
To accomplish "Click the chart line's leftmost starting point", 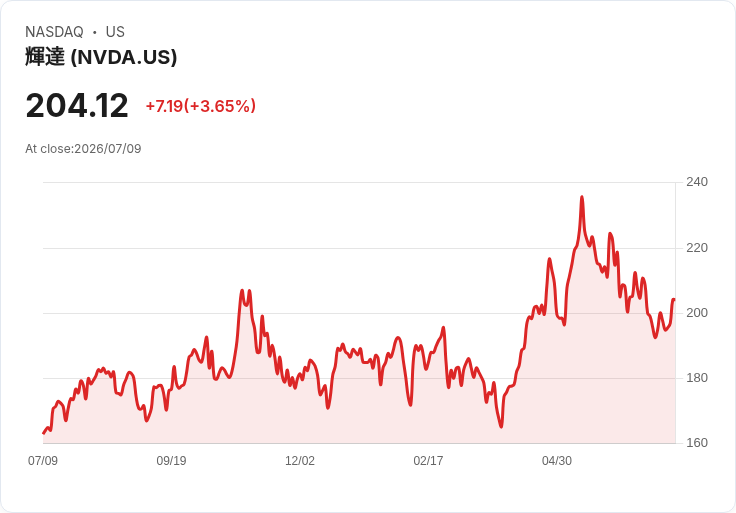I will pos(44,433).
